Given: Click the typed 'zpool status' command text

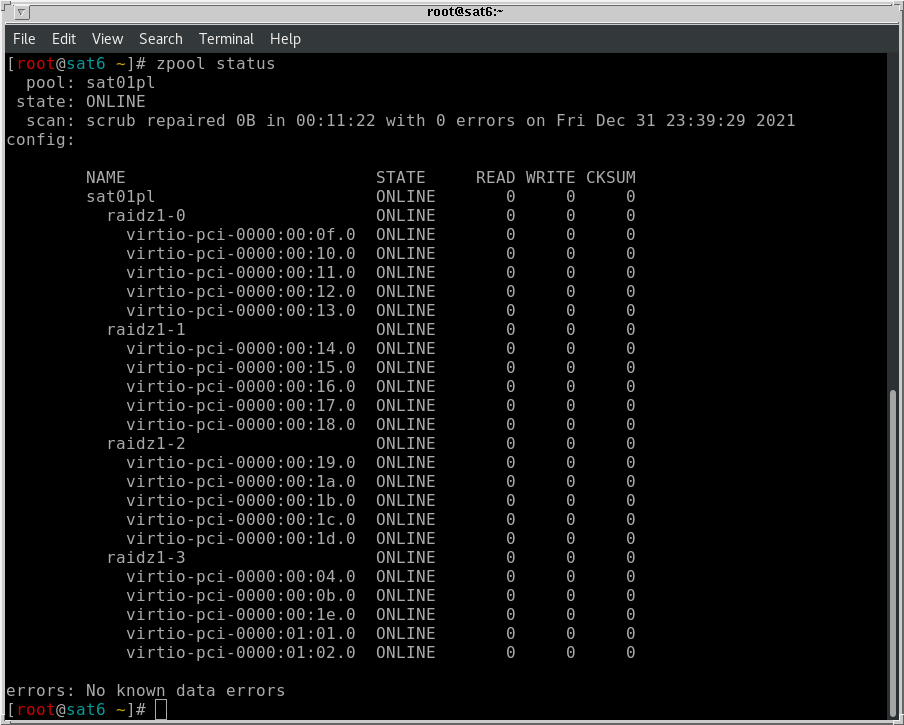Looking at the screenshot, I should 215,64.
